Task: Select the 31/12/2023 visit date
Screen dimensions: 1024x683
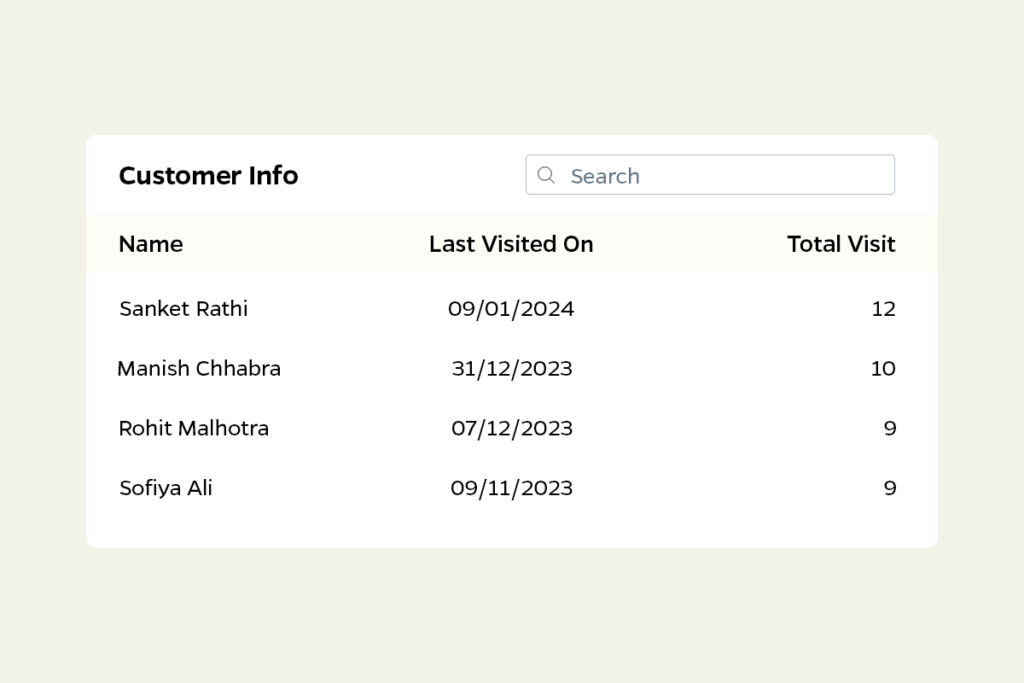Action: tap(512, 369)
